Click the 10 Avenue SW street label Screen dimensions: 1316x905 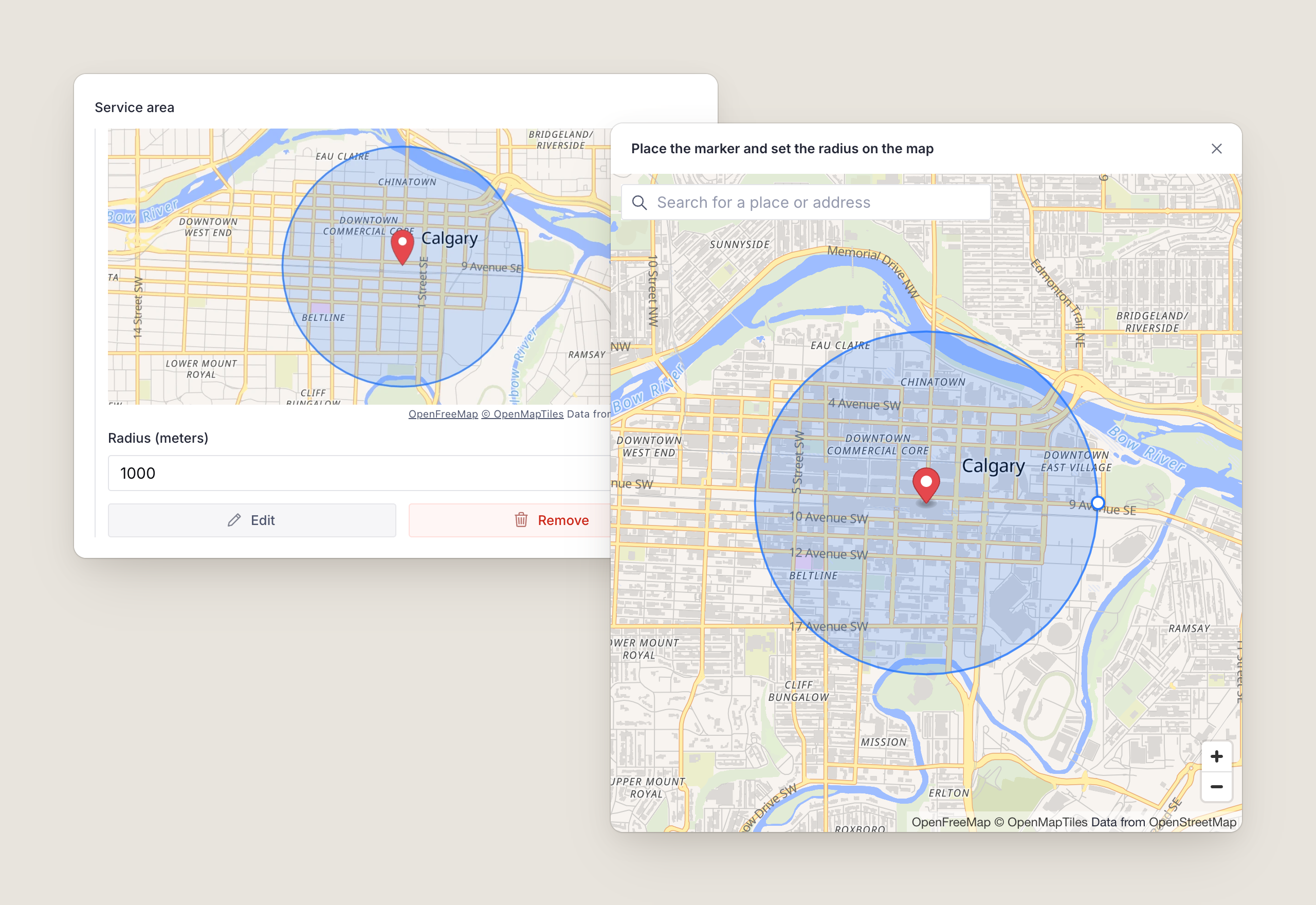tap(829, 517)
